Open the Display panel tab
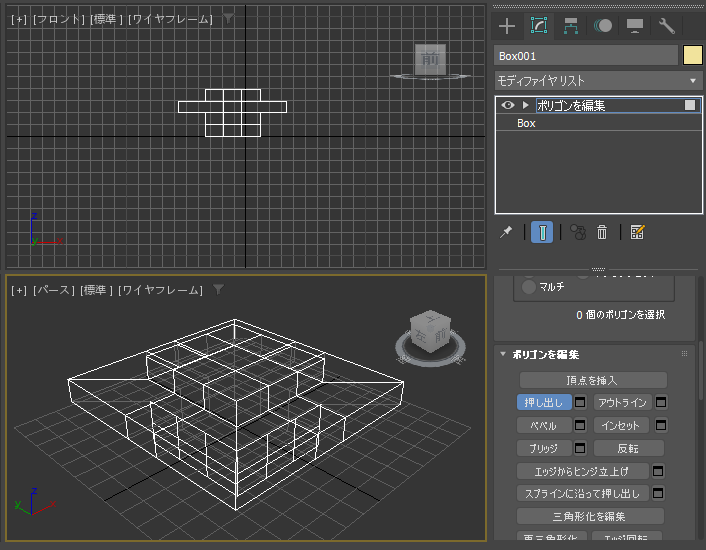 tap(635, 26)
